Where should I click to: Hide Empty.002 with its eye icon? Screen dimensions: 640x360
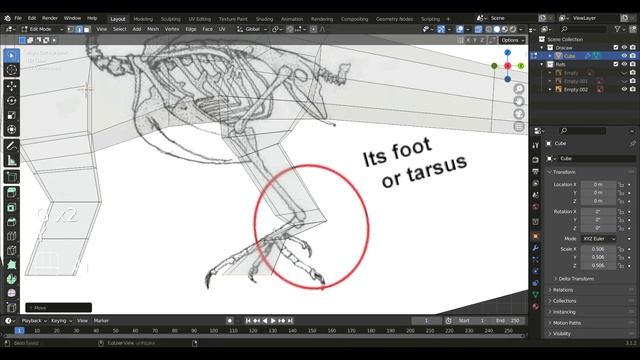pos(624,89)
